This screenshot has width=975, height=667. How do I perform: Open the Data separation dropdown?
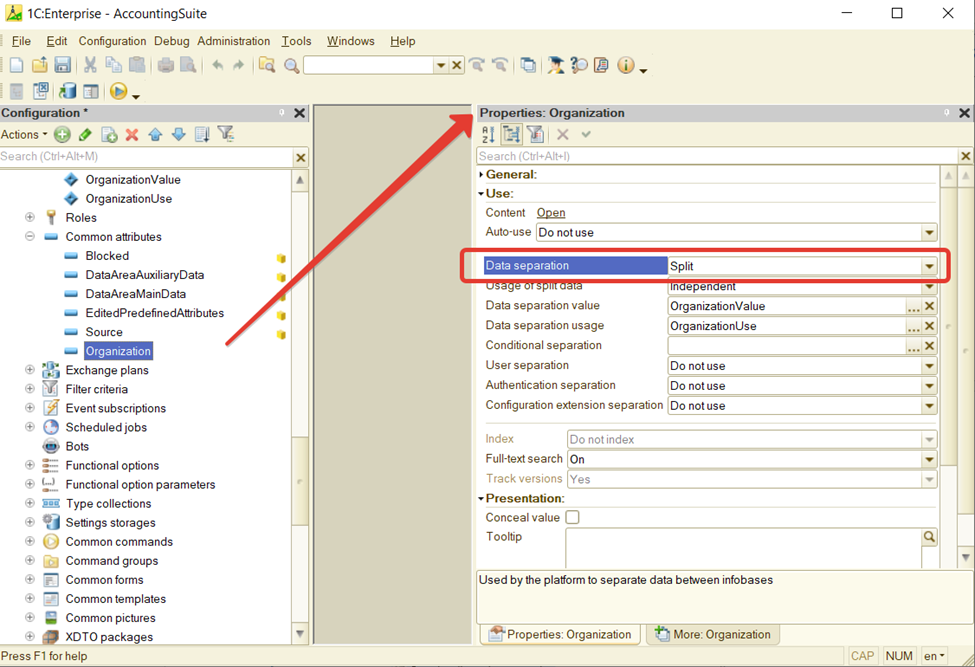[929, 266]
